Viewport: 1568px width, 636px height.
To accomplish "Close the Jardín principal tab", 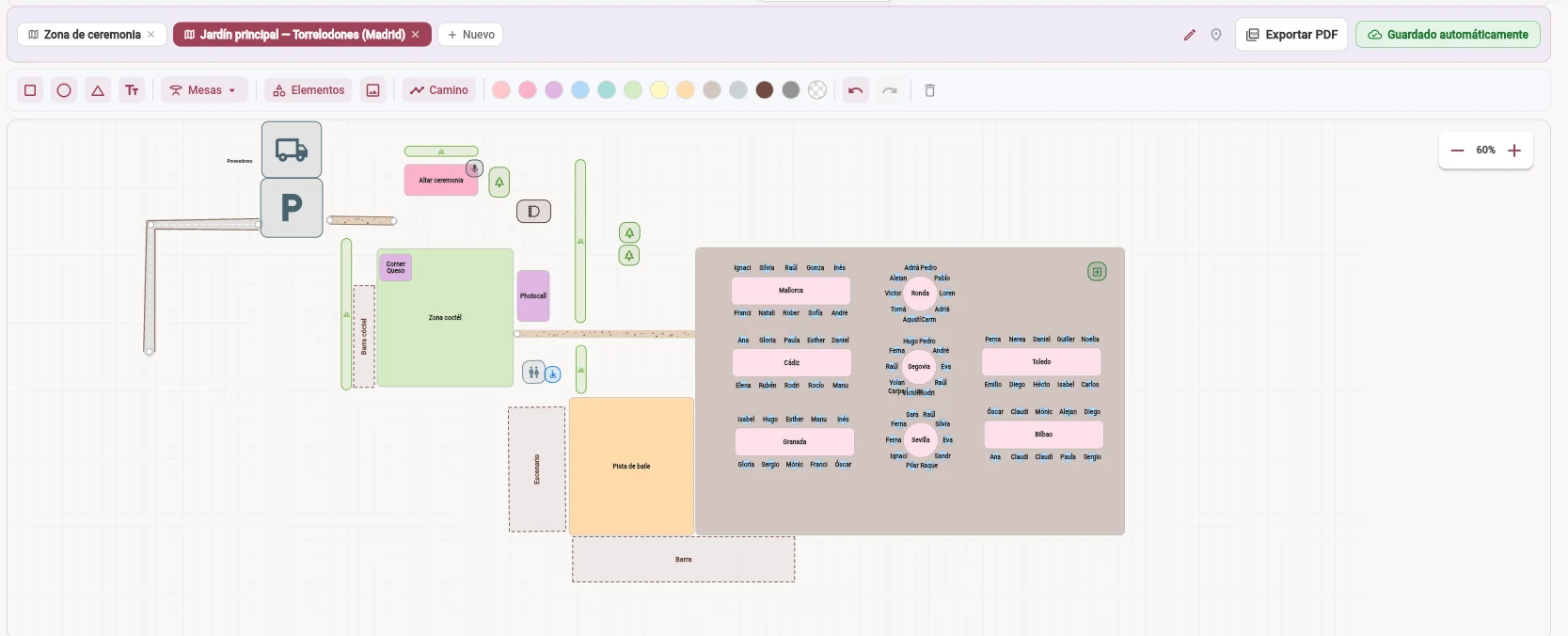I will coord(415,35).
